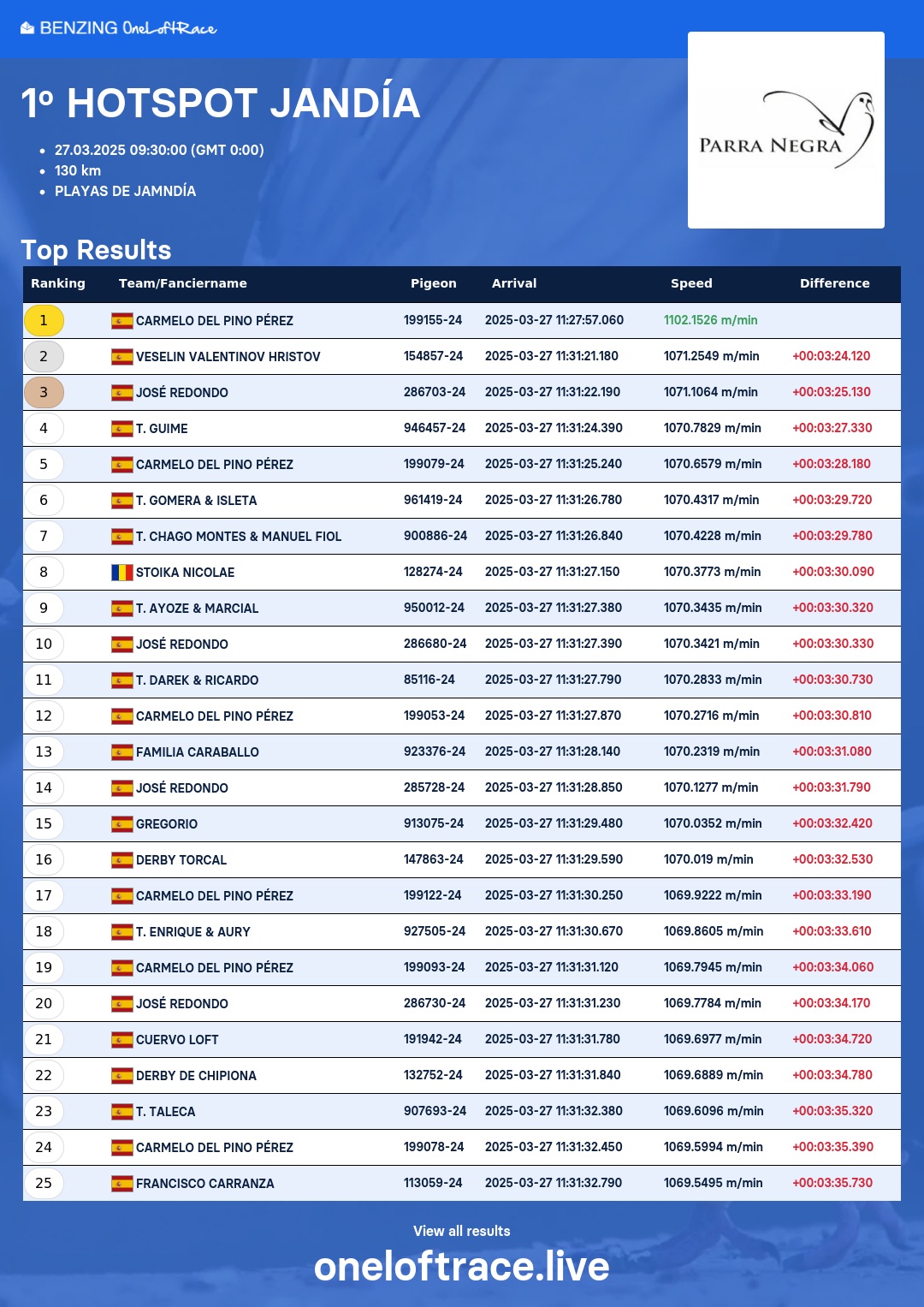
Task: Click the flag next to CUERVO LOFT
Action: point(122,1040)
